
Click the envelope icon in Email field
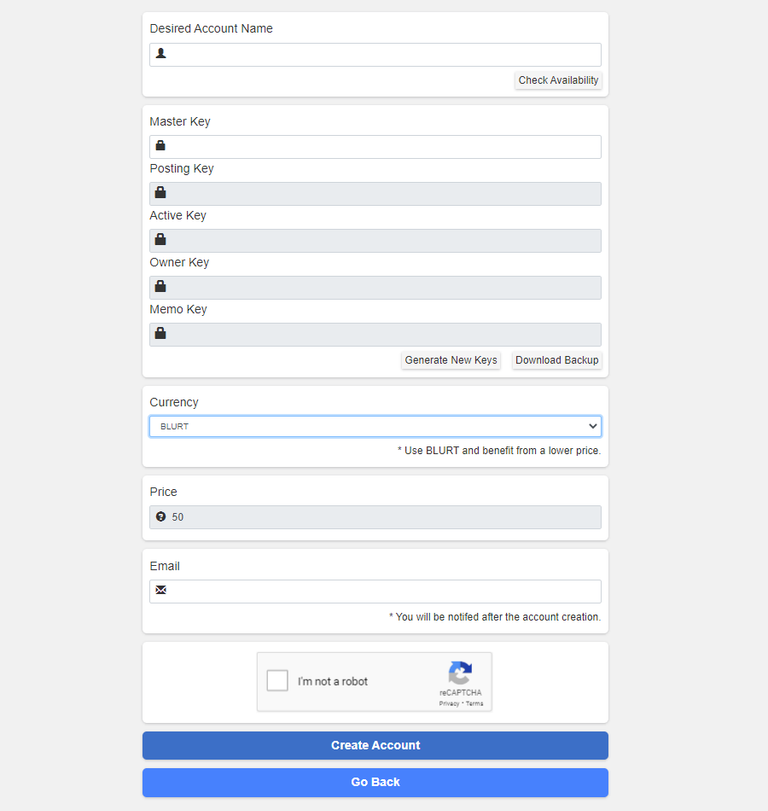tap(161, 590)
